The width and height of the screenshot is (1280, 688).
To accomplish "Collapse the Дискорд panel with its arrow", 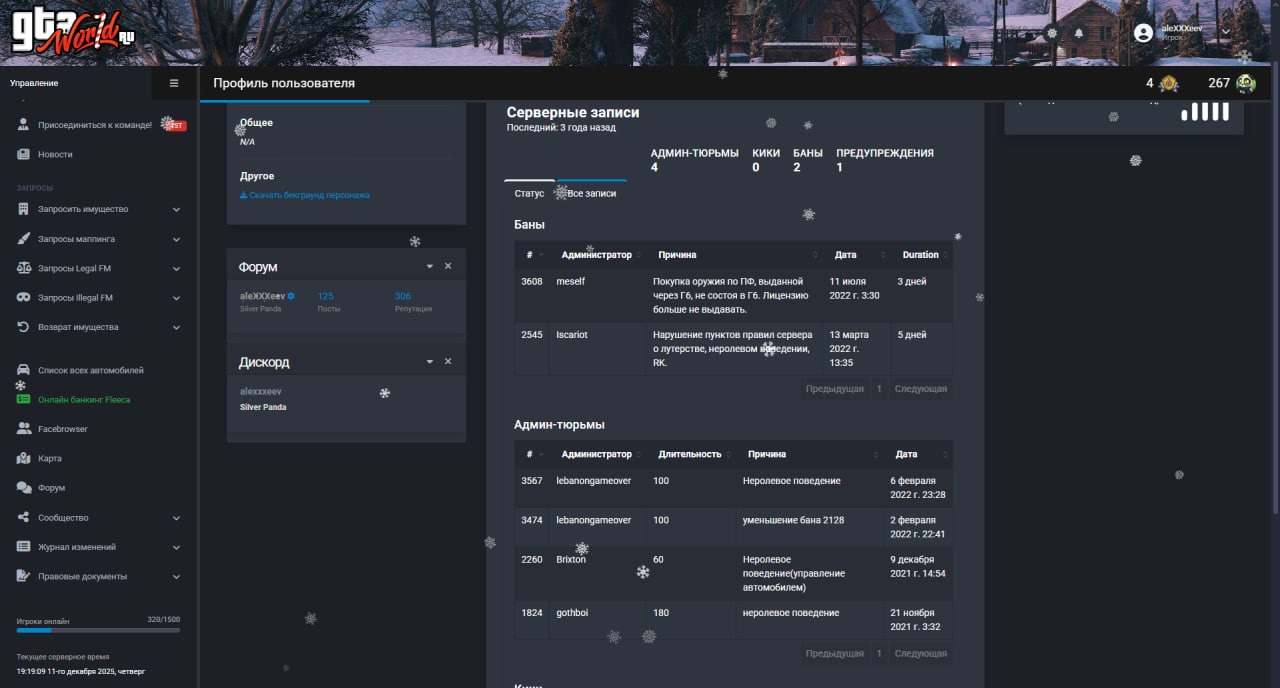I will [430, 361].
